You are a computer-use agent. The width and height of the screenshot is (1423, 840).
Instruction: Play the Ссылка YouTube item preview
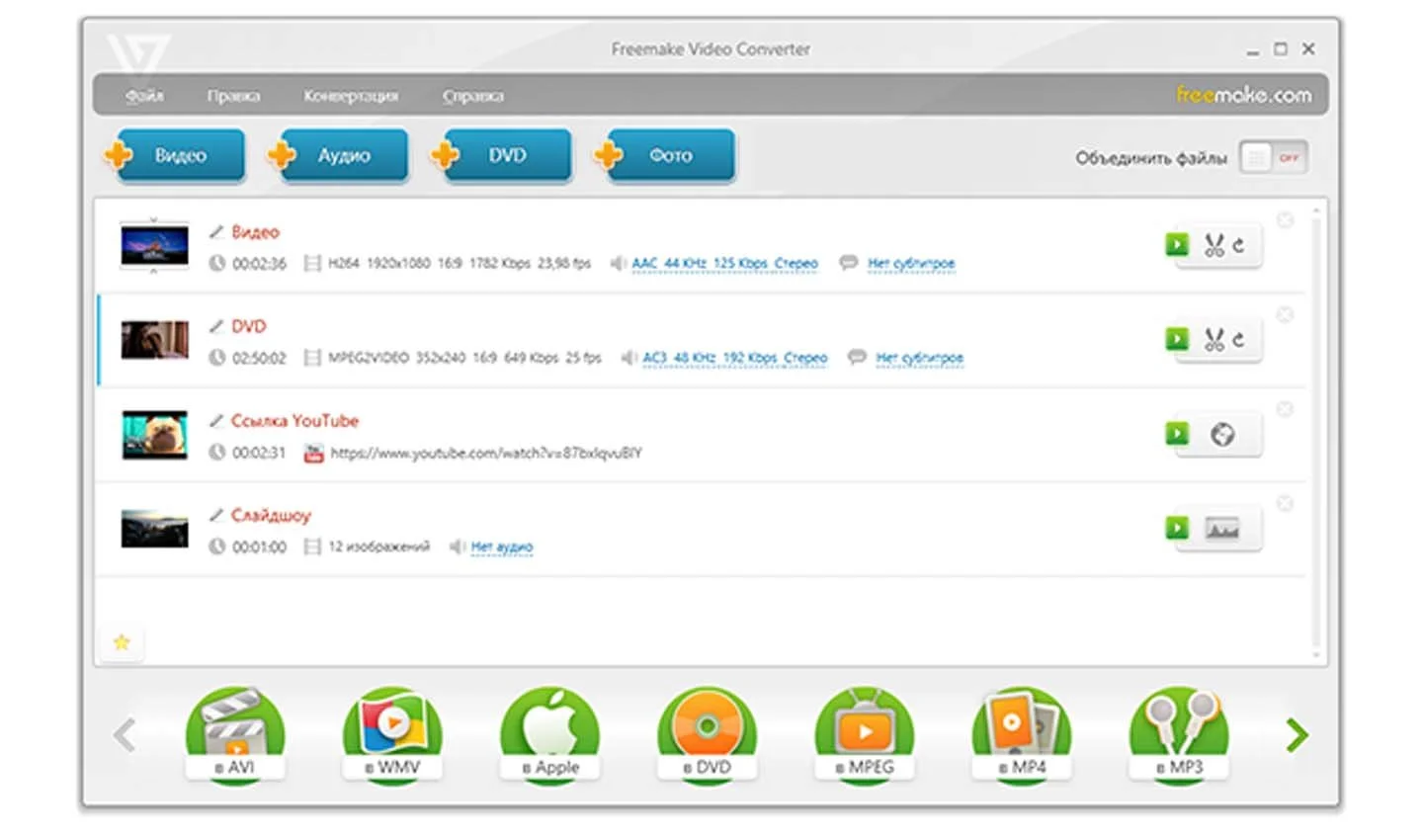coord(1176,433)
